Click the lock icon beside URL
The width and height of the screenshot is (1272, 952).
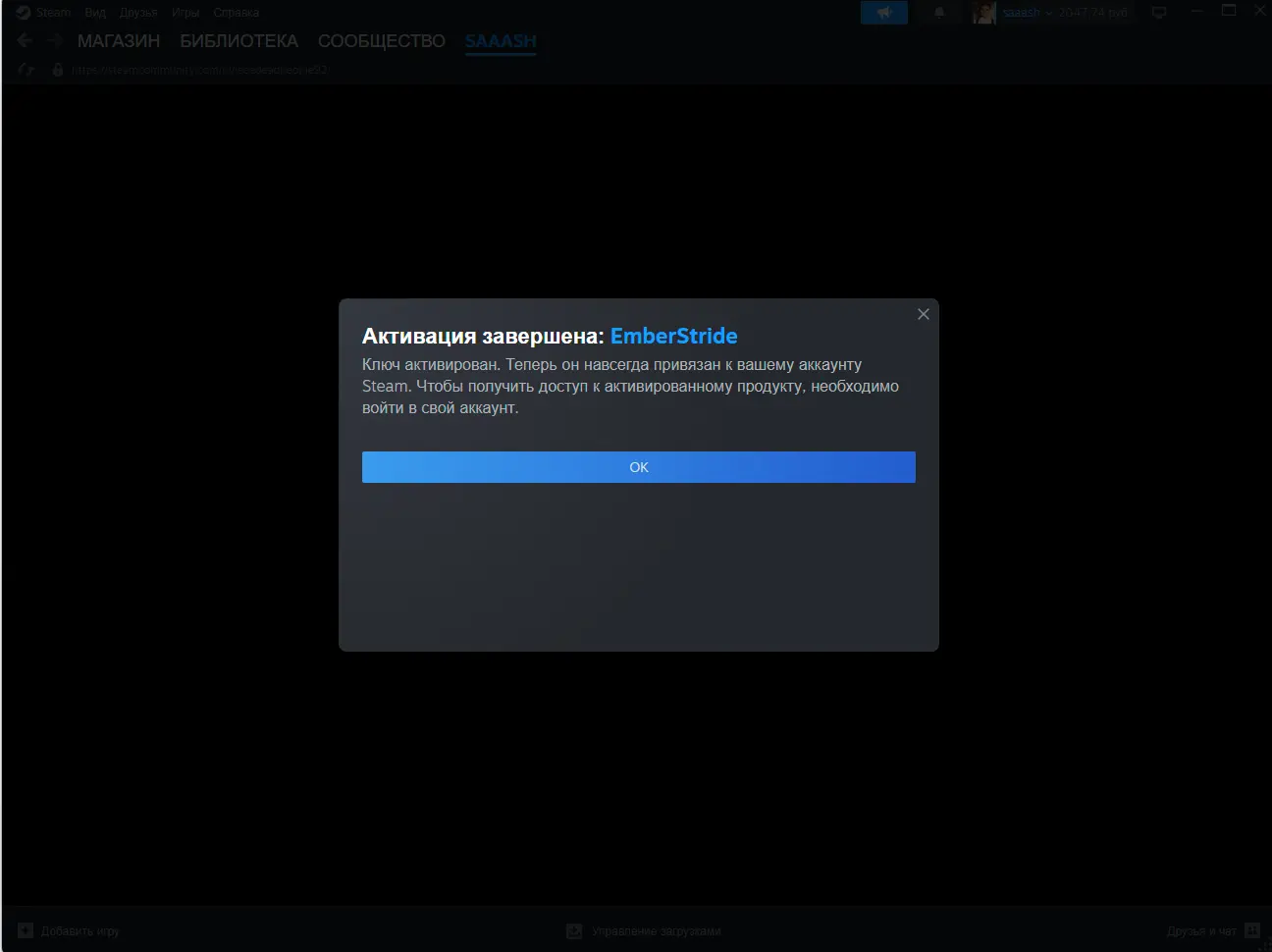(57, 70)
